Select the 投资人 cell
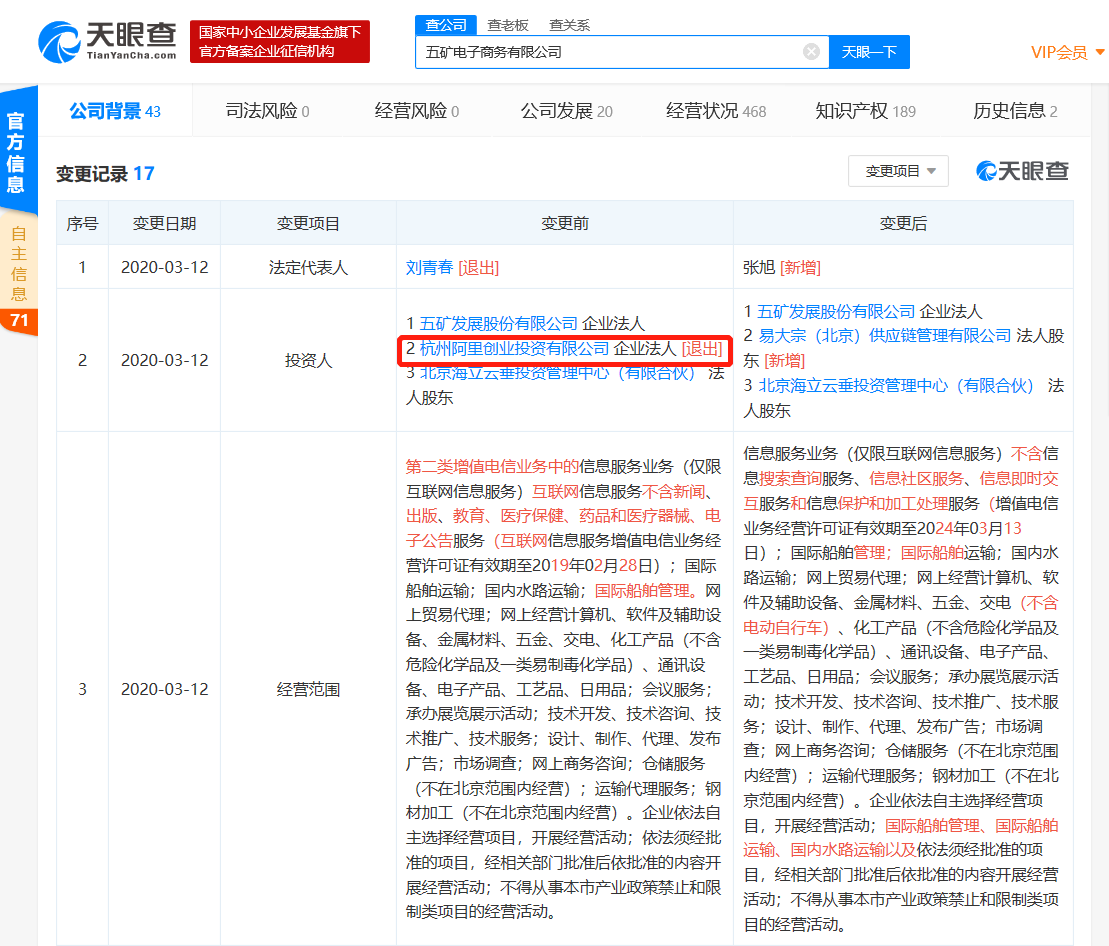1109x946 pixels. (308, 361)
